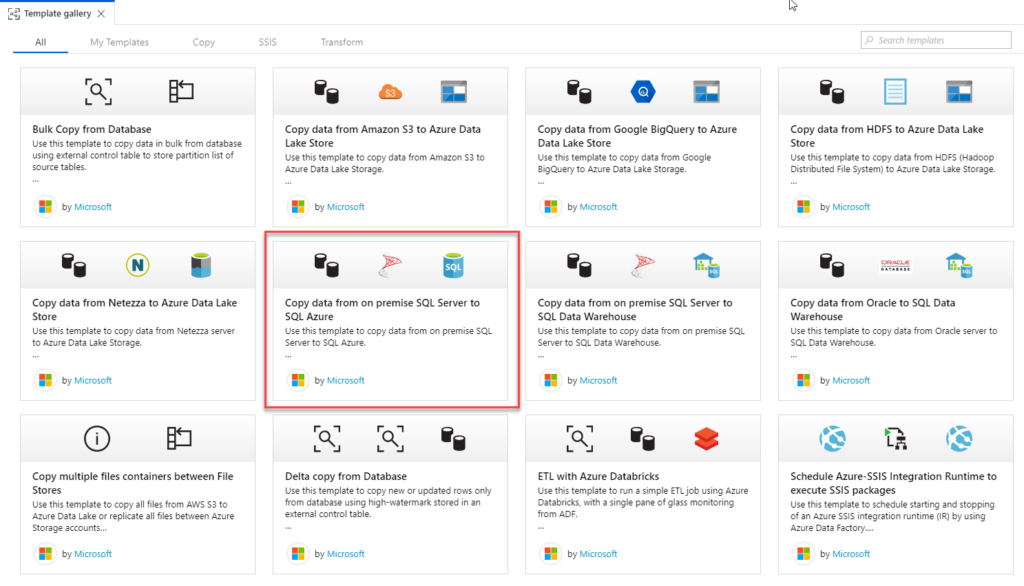Show the Transform templates tab
Viewport: 1024px width, 586px height.
pyautogui.click(x=342, y=42)
